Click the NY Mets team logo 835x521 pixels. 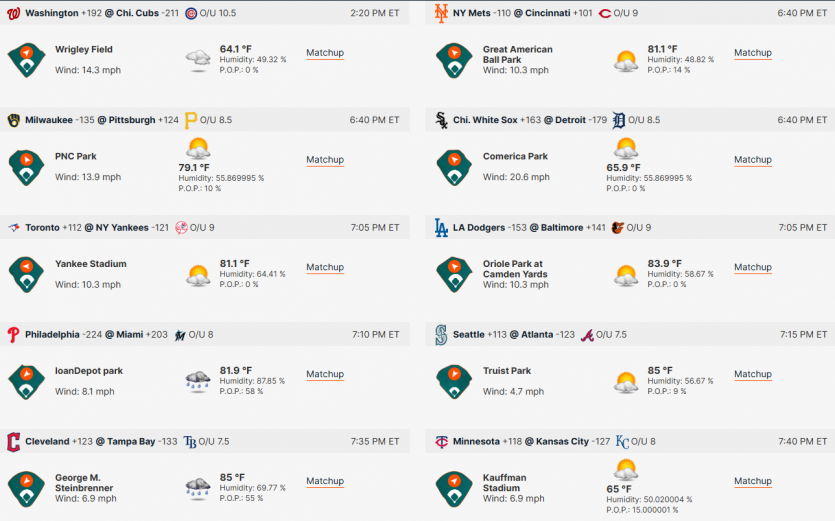tap(441, 13)
